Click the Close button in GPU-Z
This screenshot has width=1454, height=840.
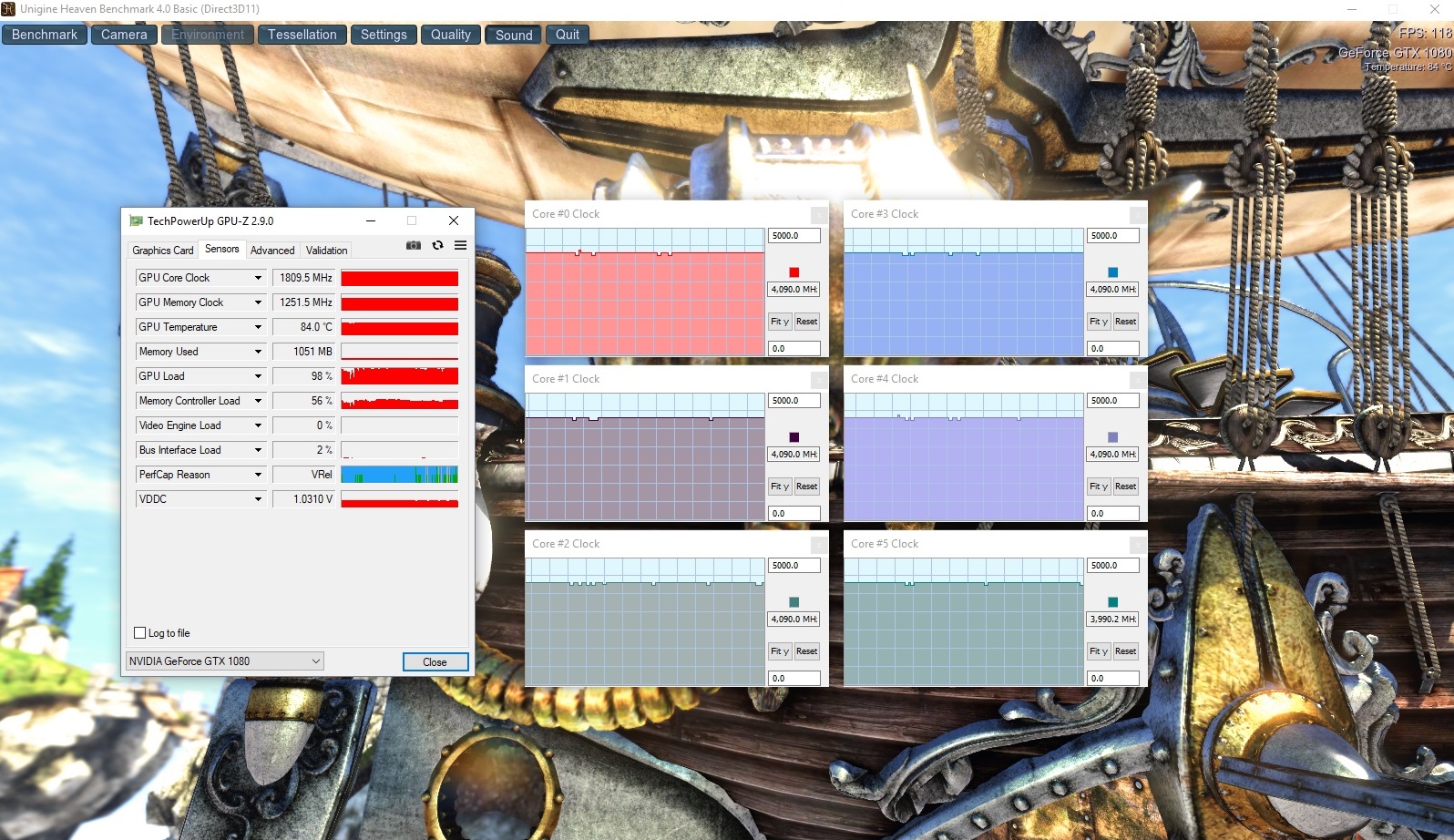pyautogui.click(x=435, y=662)
